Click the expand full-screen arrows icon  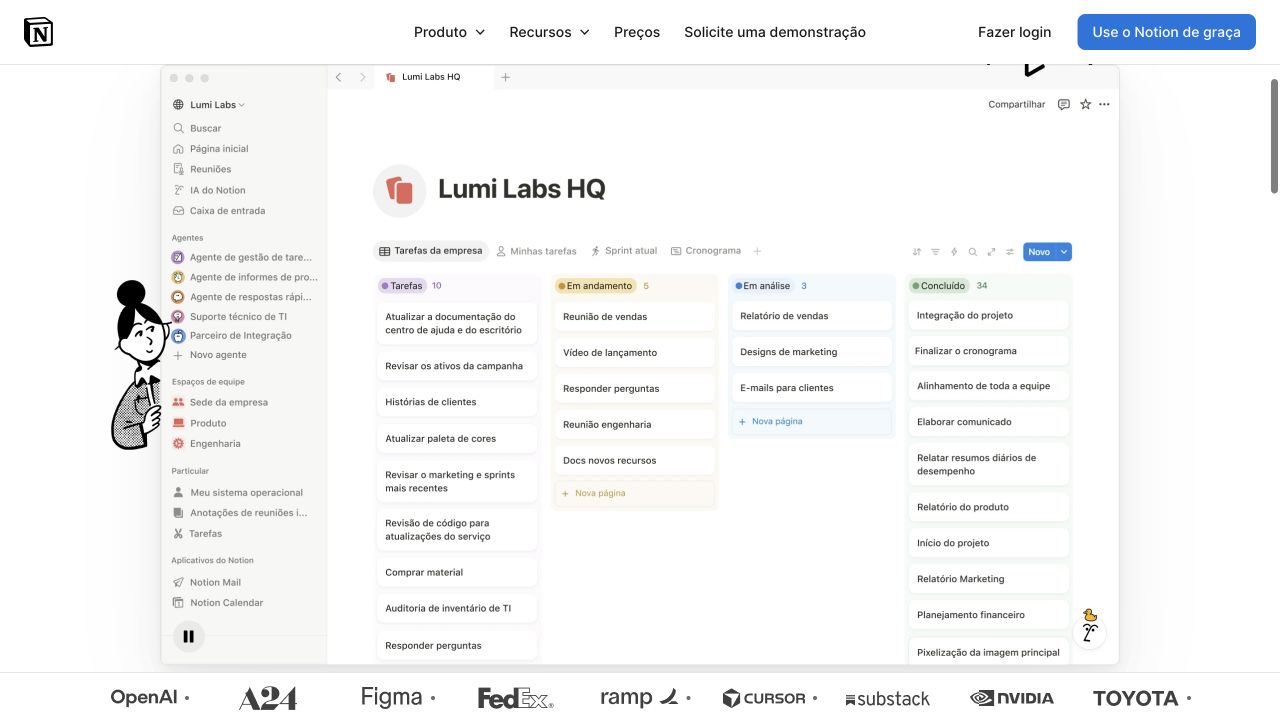click(x=992, y=252)
